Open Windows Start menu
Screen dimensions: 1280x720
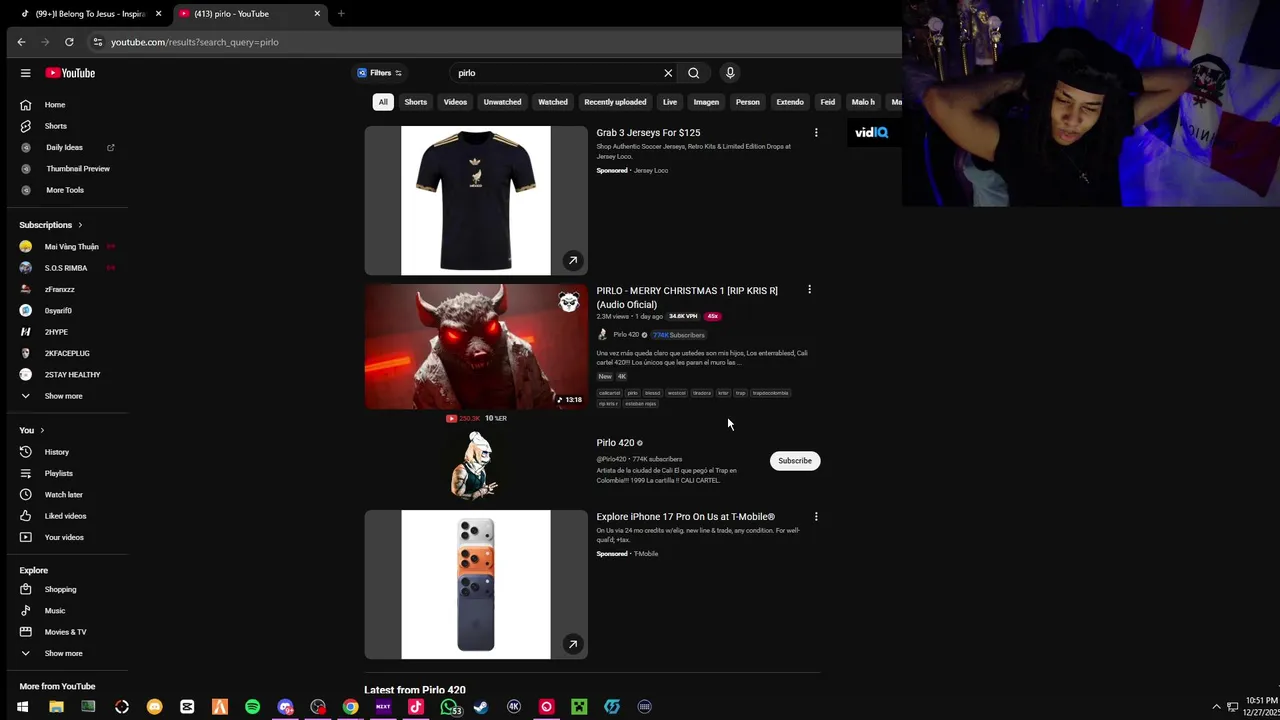[22, 707]
